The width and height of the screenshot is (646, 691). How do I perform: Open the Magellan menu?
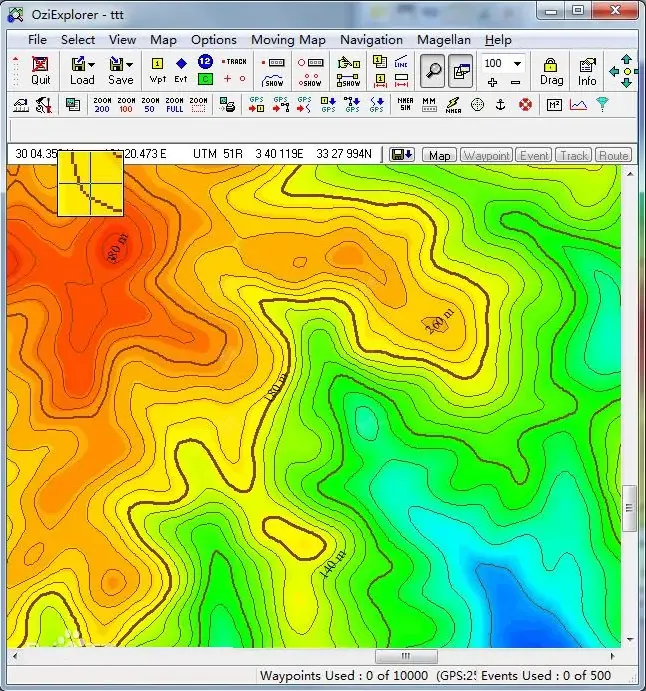click(x=443, y=40)
